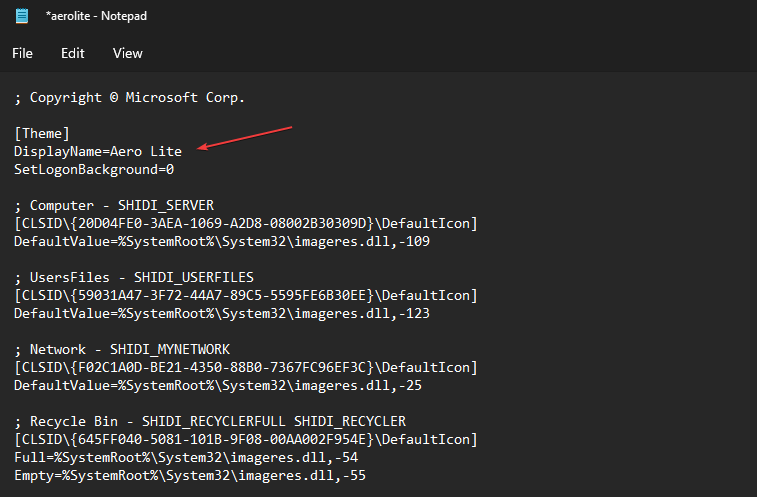The image size is (757, 497).
Task: Click the Notepad app icon in title bar
Action: 22,16
